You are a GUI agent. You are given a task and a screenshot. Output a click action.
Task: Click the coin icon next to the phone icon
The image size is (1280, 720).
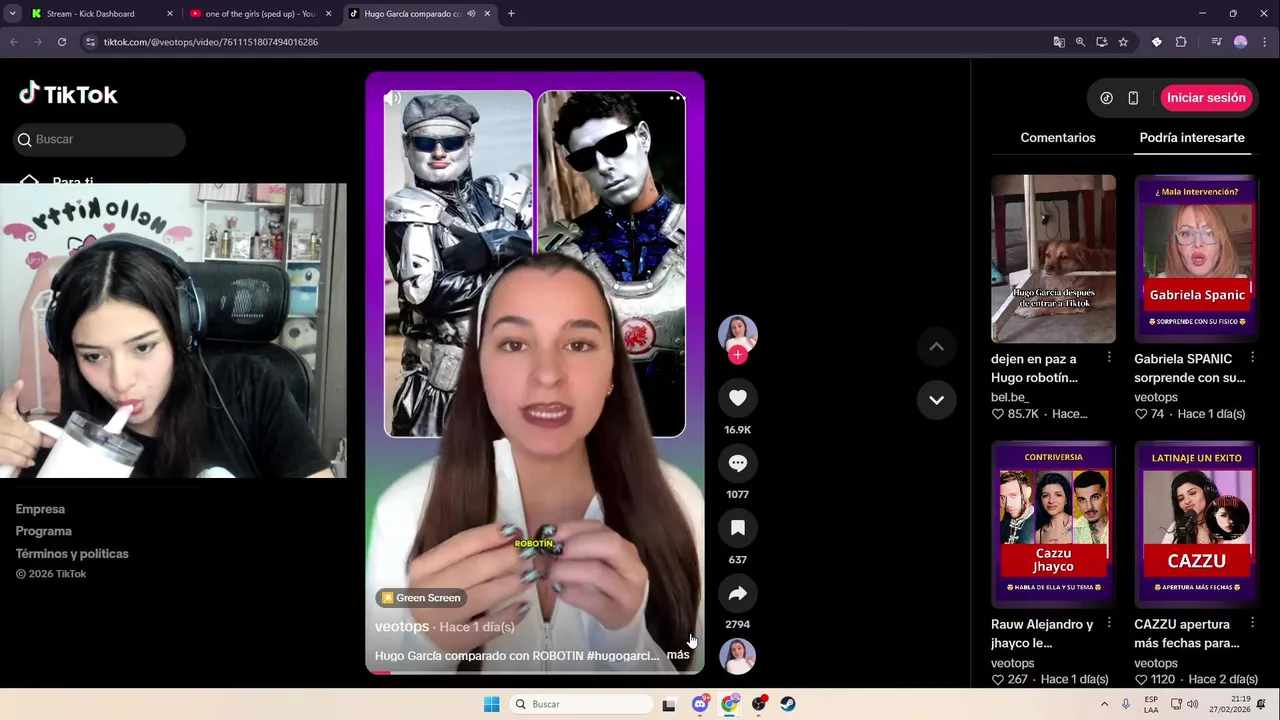click(x=1106, y=98)
